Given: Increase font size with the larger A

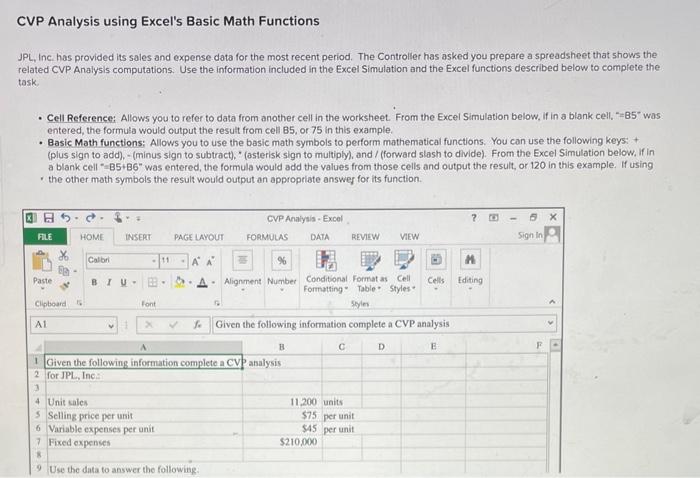Looking at the screenshot, I should pyautogui.click(x=195, y=262).
